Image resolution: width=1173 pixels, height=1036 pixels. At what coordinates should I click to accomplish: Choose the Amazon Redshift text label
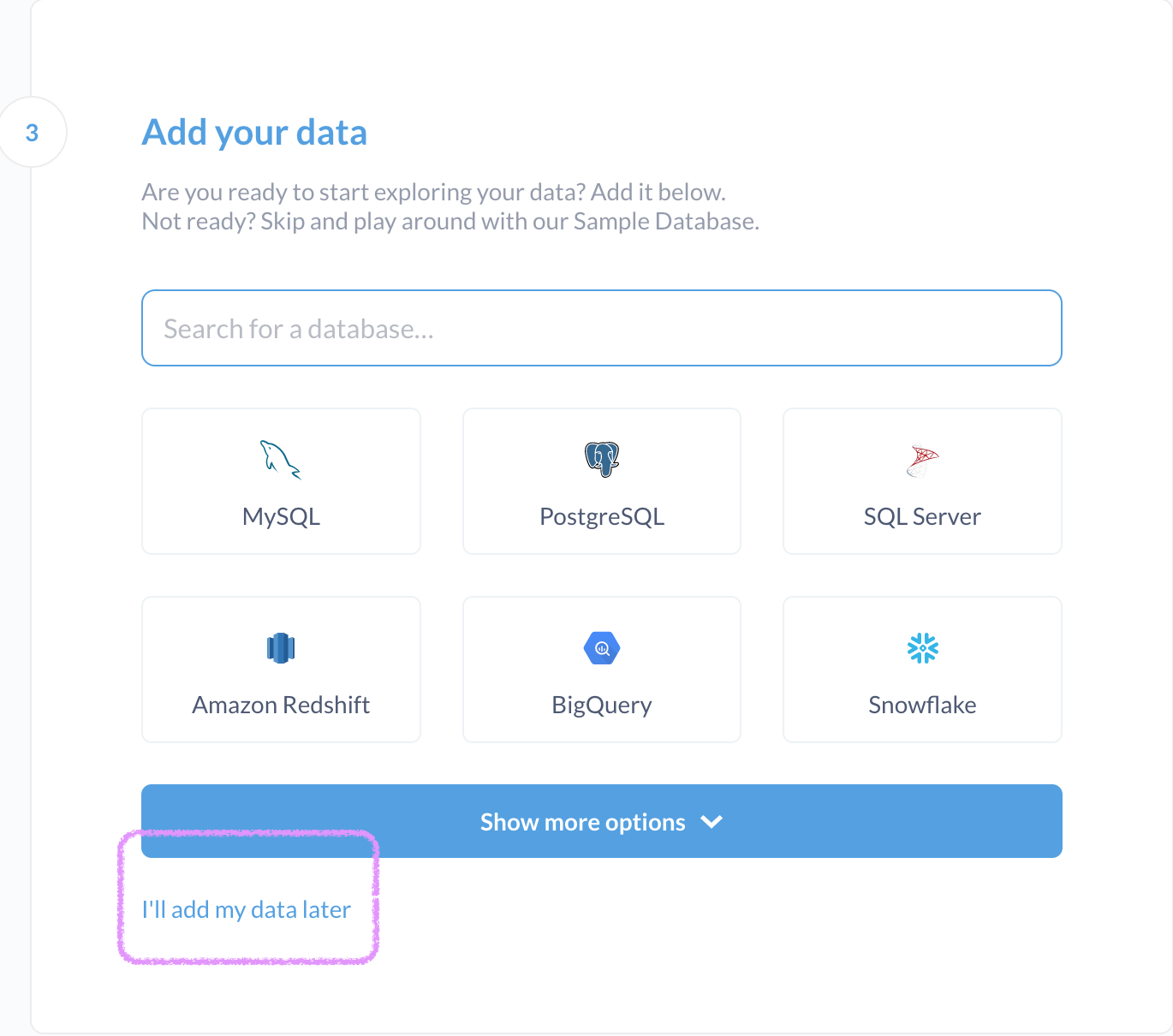click(x=281, y=706)
